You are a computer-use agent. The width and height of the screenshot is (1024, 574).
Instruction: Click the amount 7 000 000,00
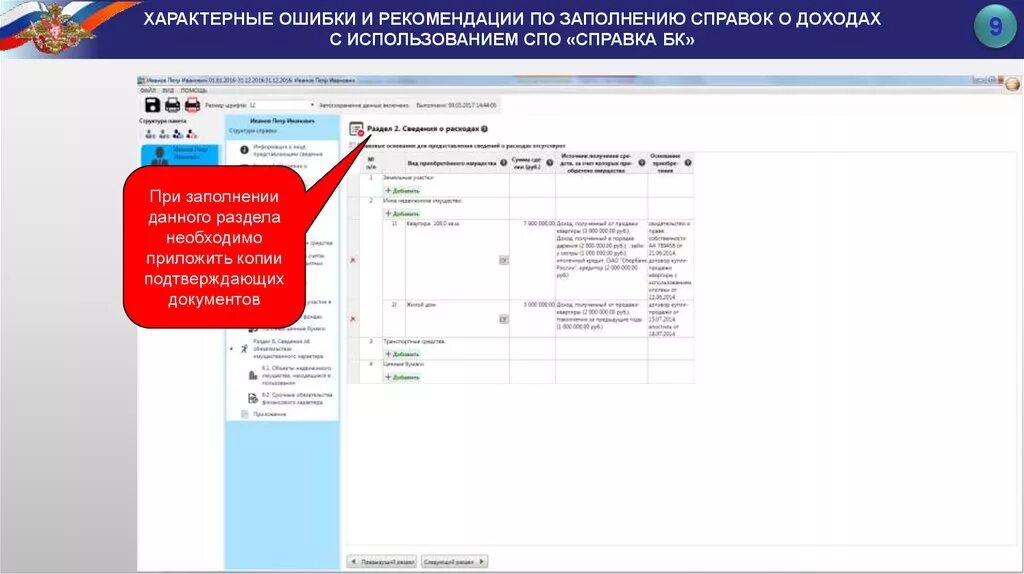click(x=539, y=224)
